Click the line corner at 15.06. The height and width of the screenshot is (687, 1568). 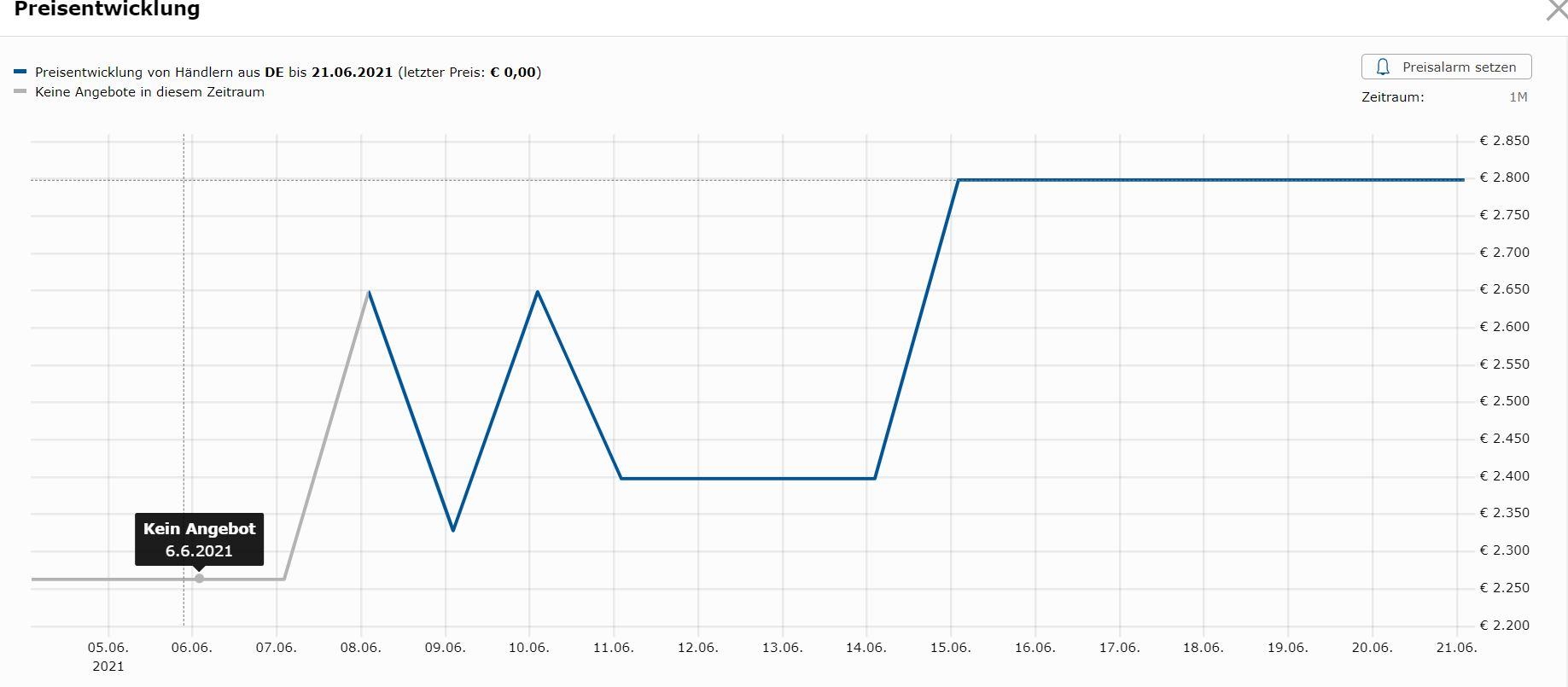click(x=959, y=180)
